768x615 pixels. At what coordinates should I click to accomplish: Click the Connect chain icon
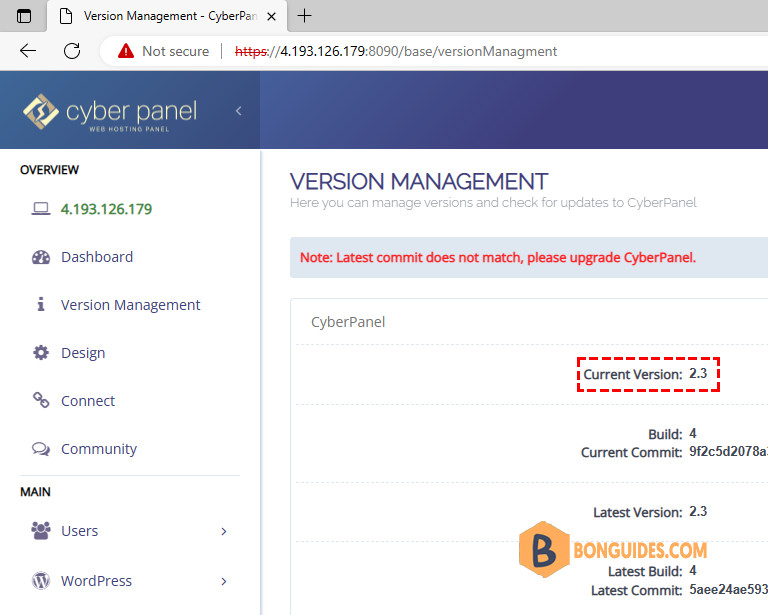[41, 401]
